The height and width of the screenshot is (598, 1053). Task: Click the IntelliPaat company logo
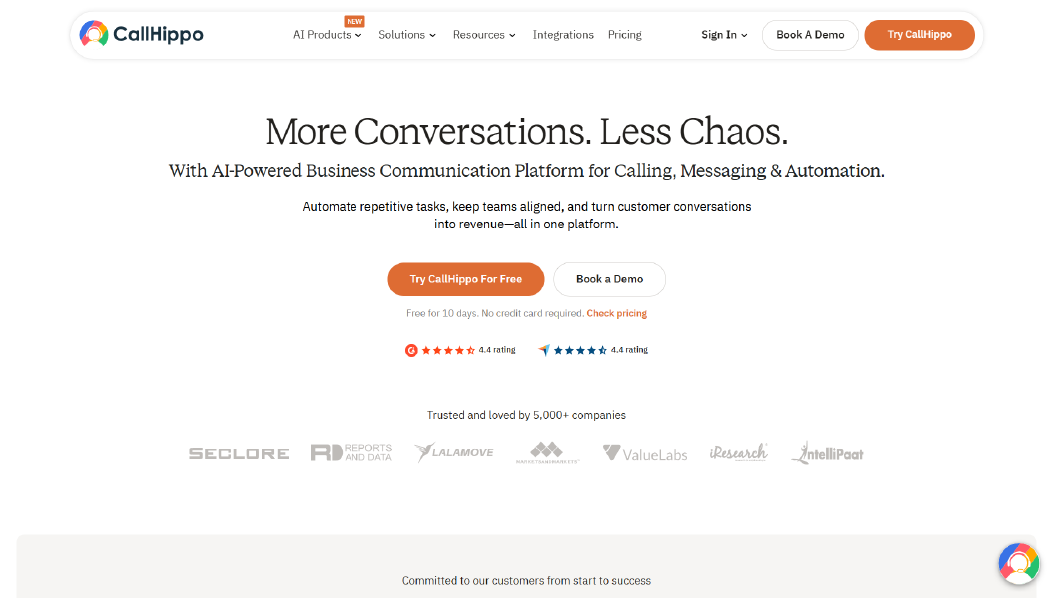(x=827, y=452)
